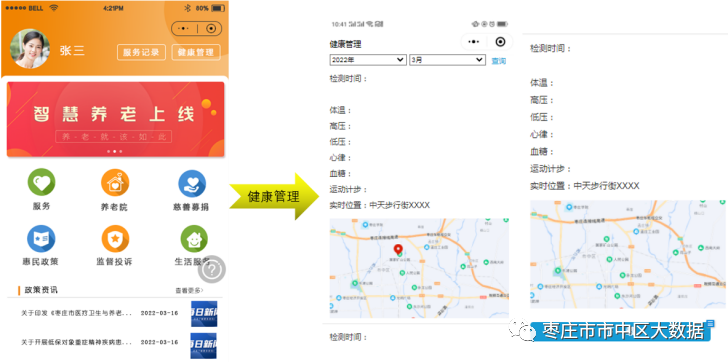Click the 健康管理 button in header
This screenshot has height=363, width=728.
click(196, 52)
